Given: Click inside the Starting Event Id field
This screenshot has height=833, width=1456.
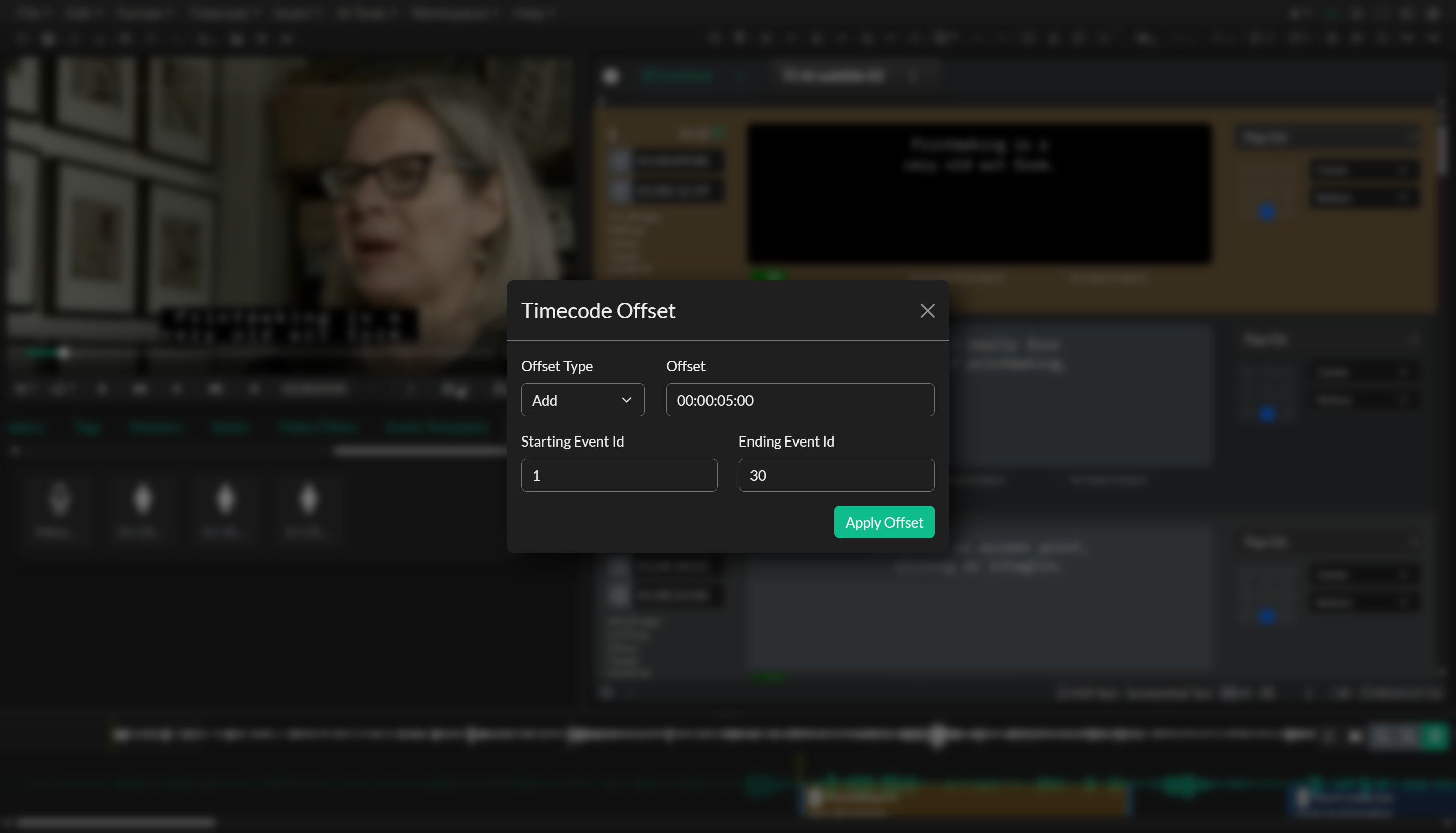Looking at the screenshot, I should pyautogui.click(x=619, y=475).
